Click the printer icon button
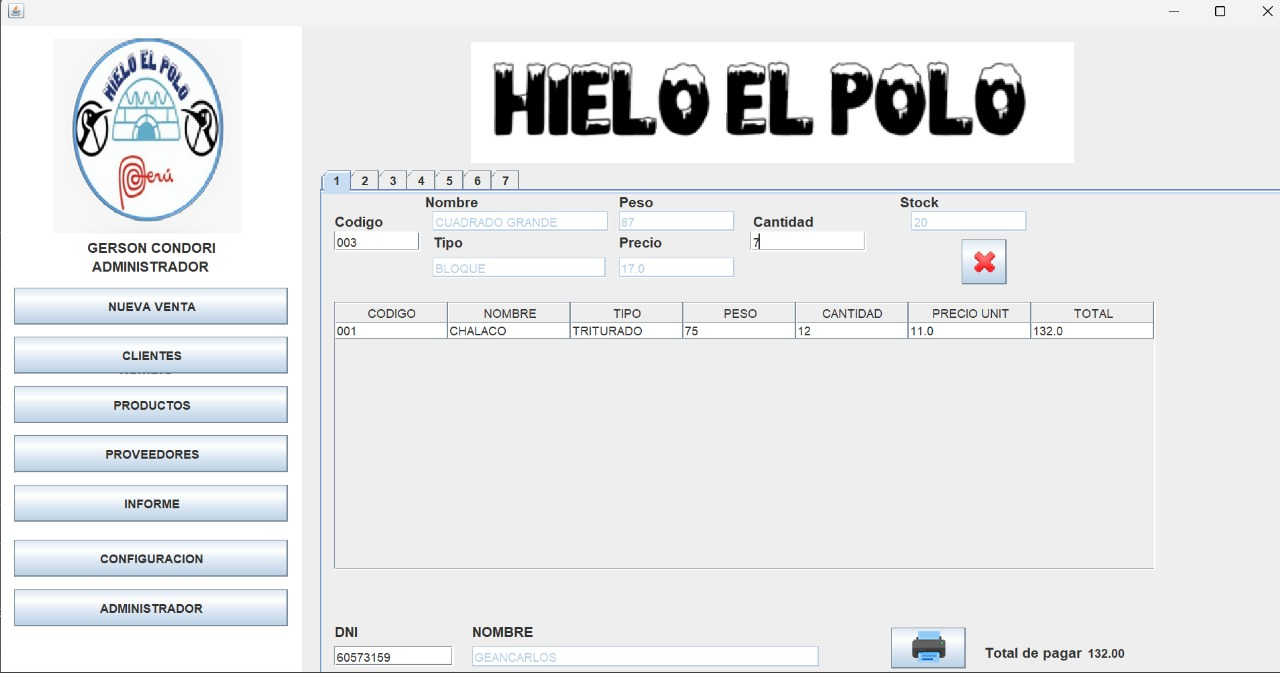Image resolution: width=1280 pixels, height=673 pixels. click(x=928, y=647)
